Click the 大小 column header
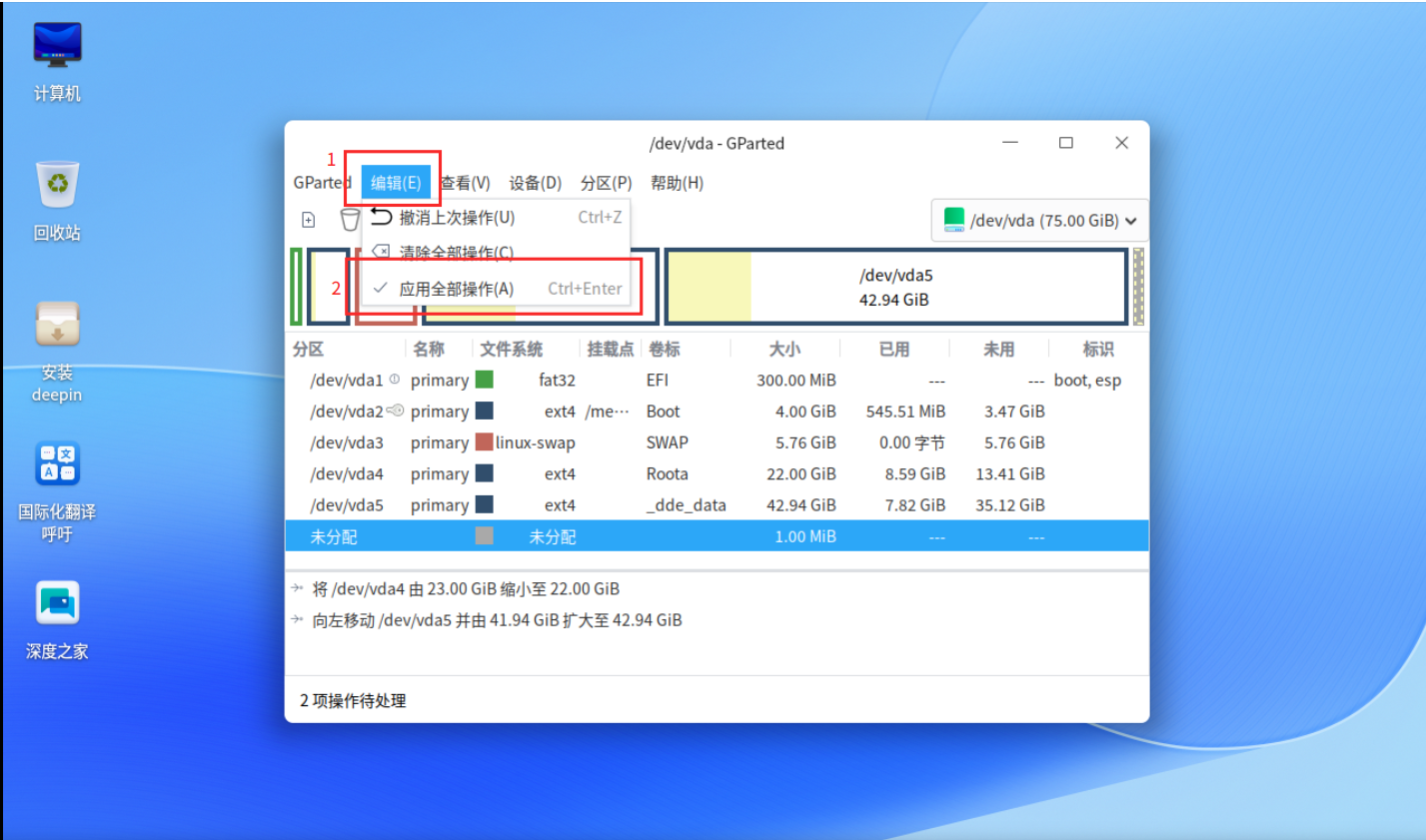Screen dimensions: 1426x840 (785, 349)
